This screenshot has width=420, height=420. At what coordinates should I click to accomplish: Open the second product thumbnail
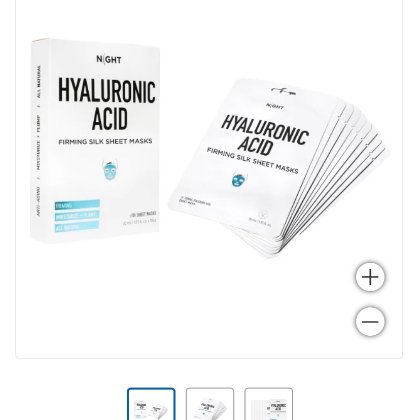[x=210, y=404]
